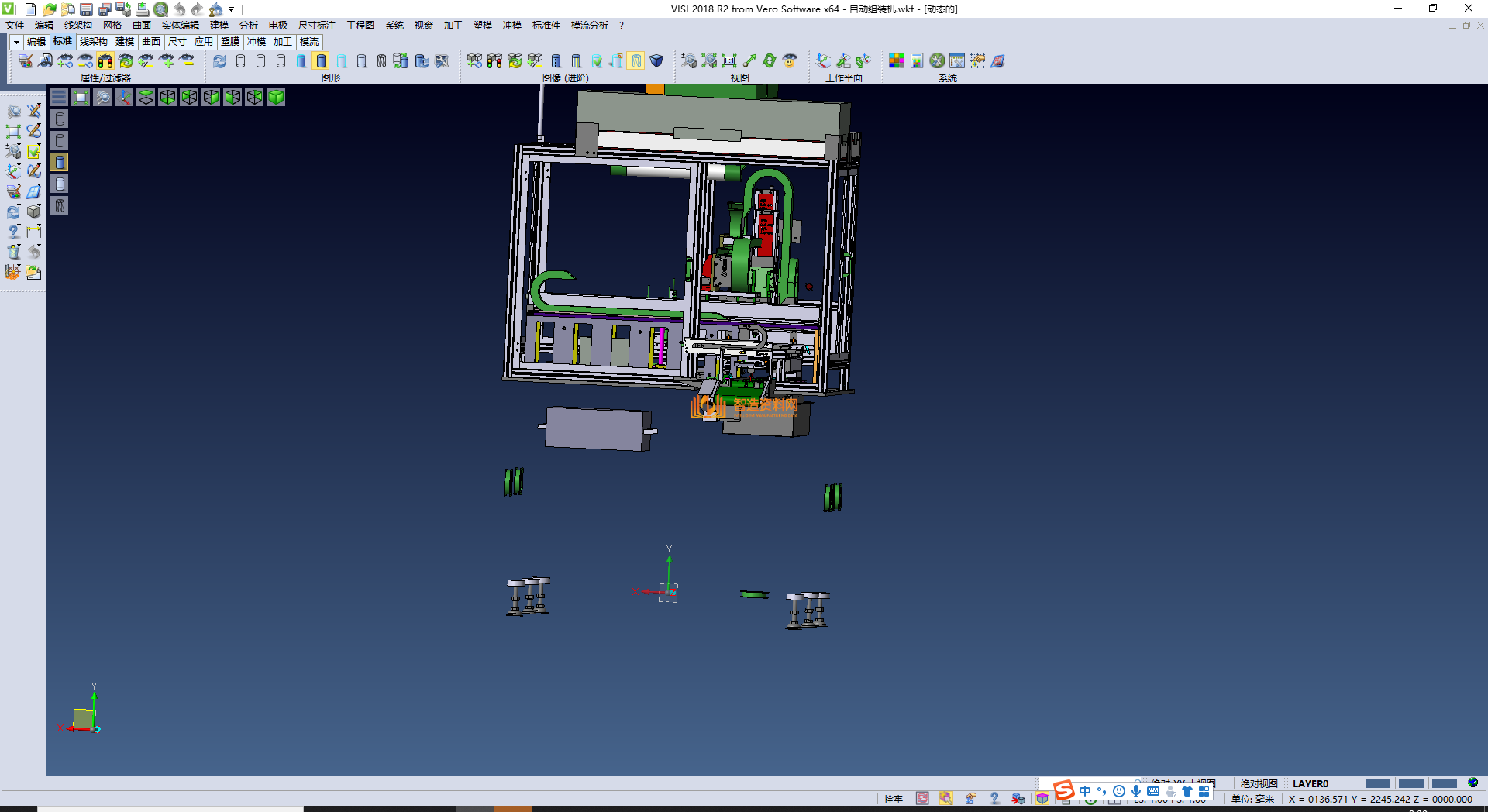Toggle the highlighted wireframe image mode icon
The image size is (1488, 812).
[636, 61]
